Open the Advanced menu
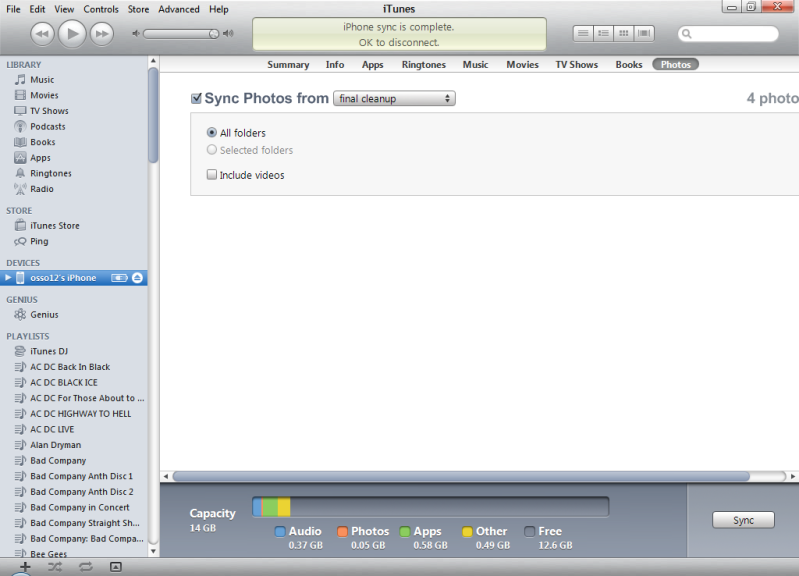Screen dimensions: 799x576 point(178,9)
